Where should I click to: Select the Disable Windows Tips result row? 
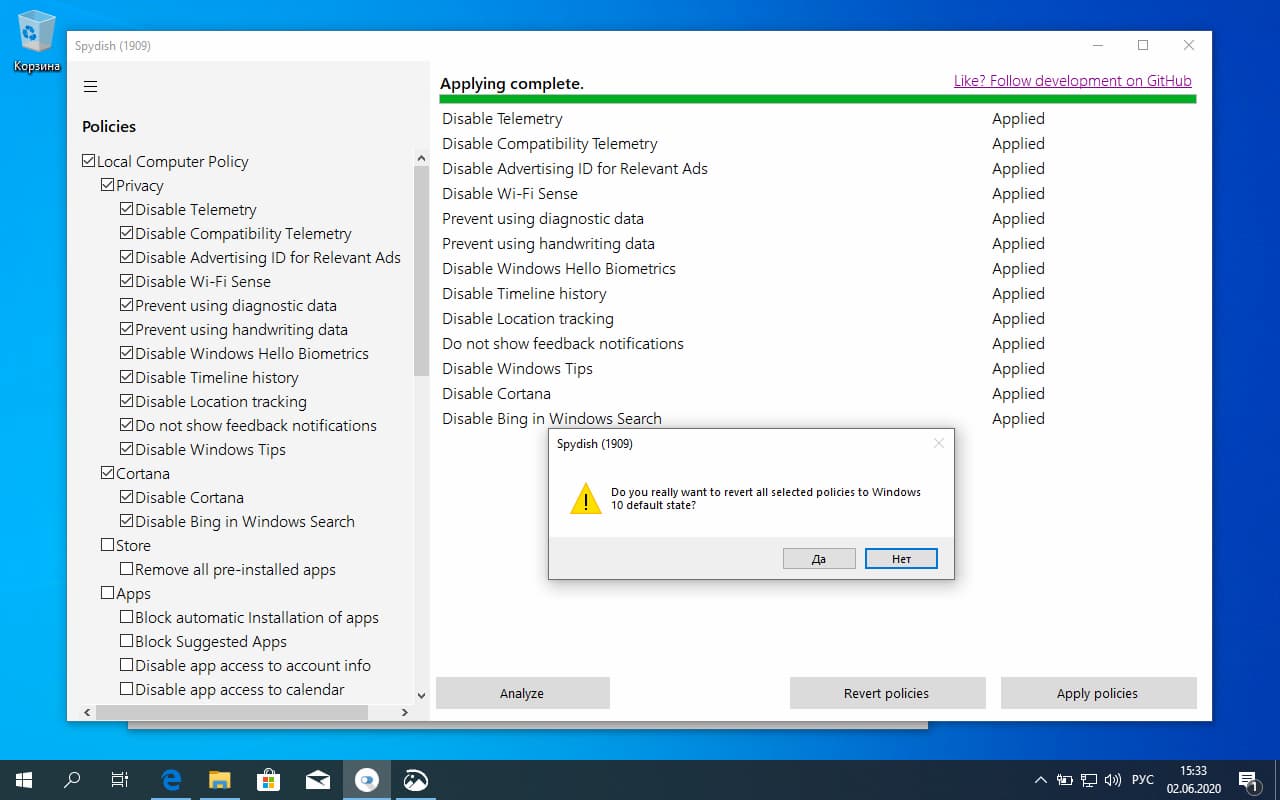(x=818, y=368)
